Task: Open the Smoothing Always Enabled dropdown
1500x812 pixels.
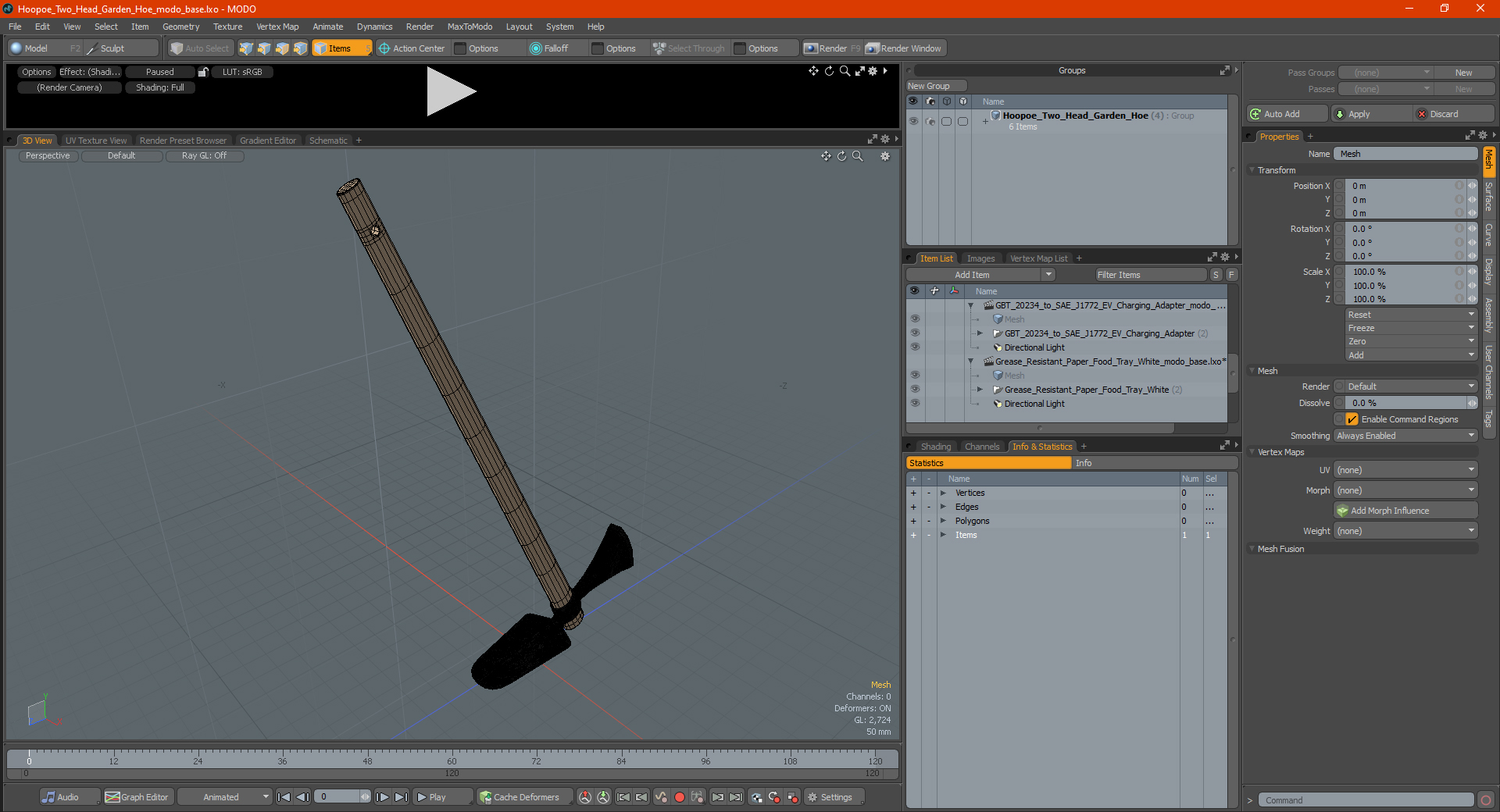Action: 1405,436
